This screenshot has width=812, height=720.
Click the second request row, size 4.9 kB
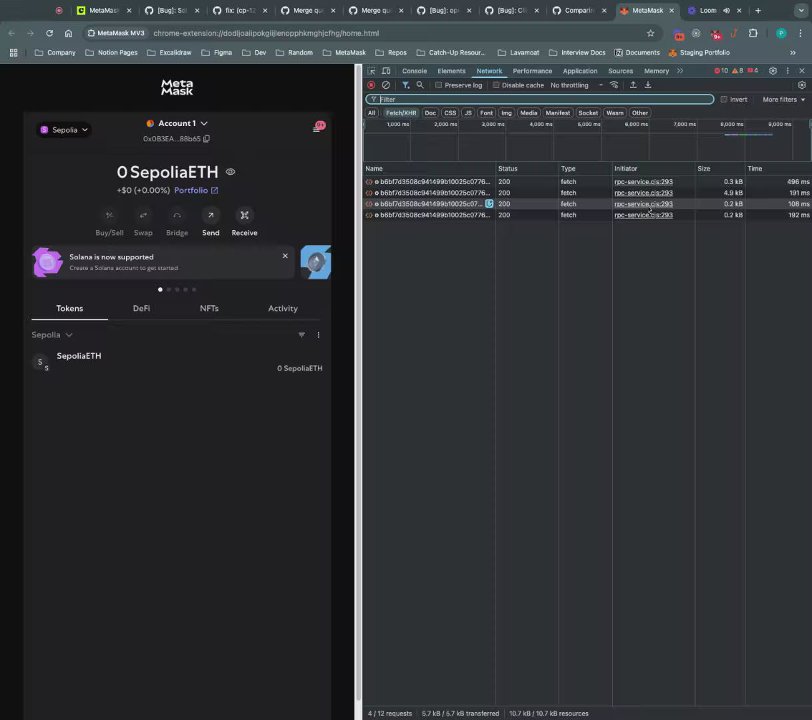[587, 193]
